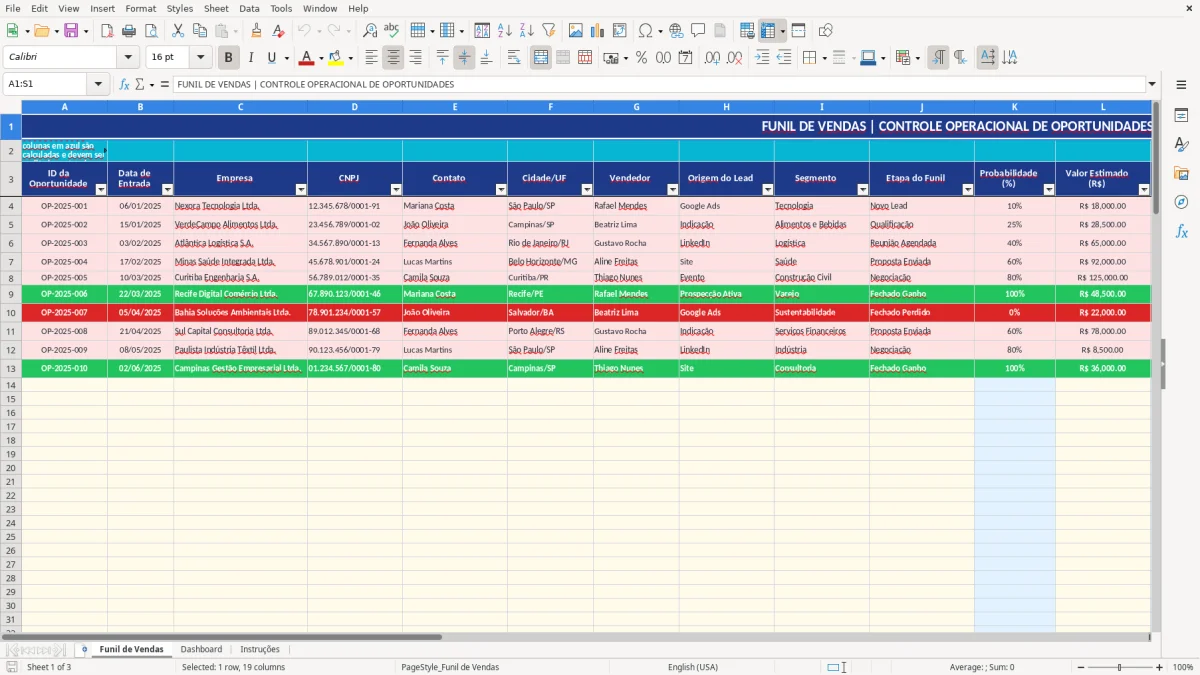Select column K header
The image size is (1200, 675).
[1015, 106]
